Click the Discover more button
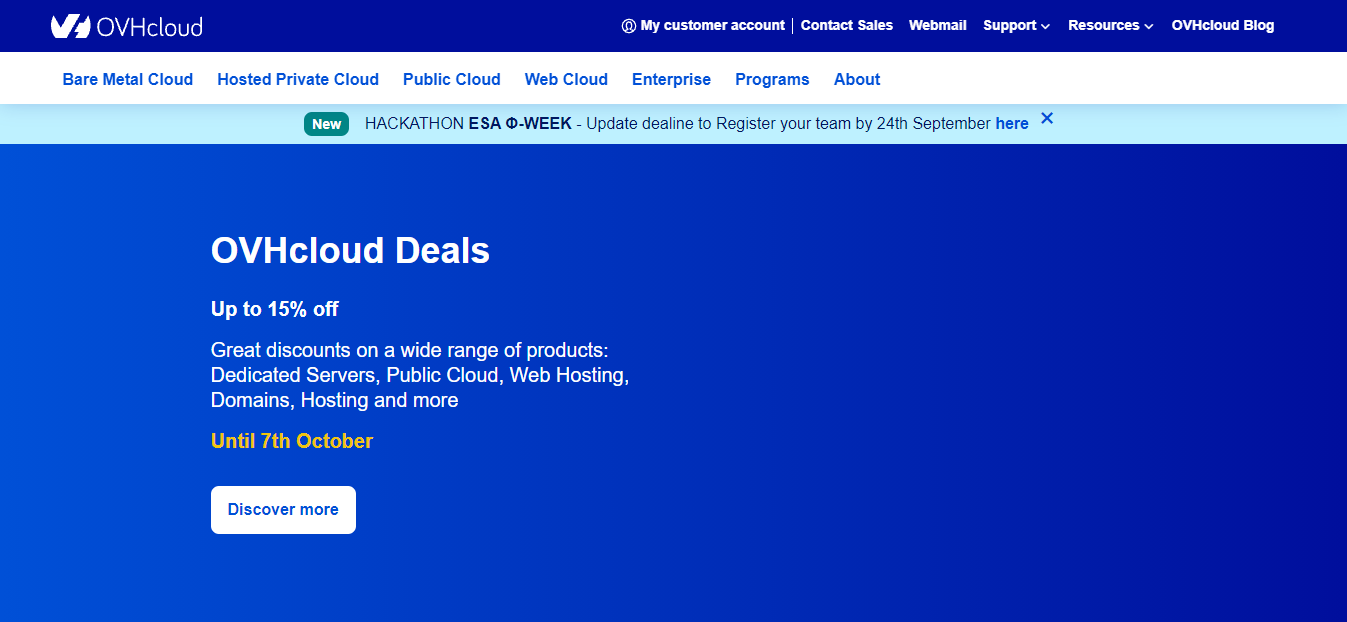 click(283, 510)
